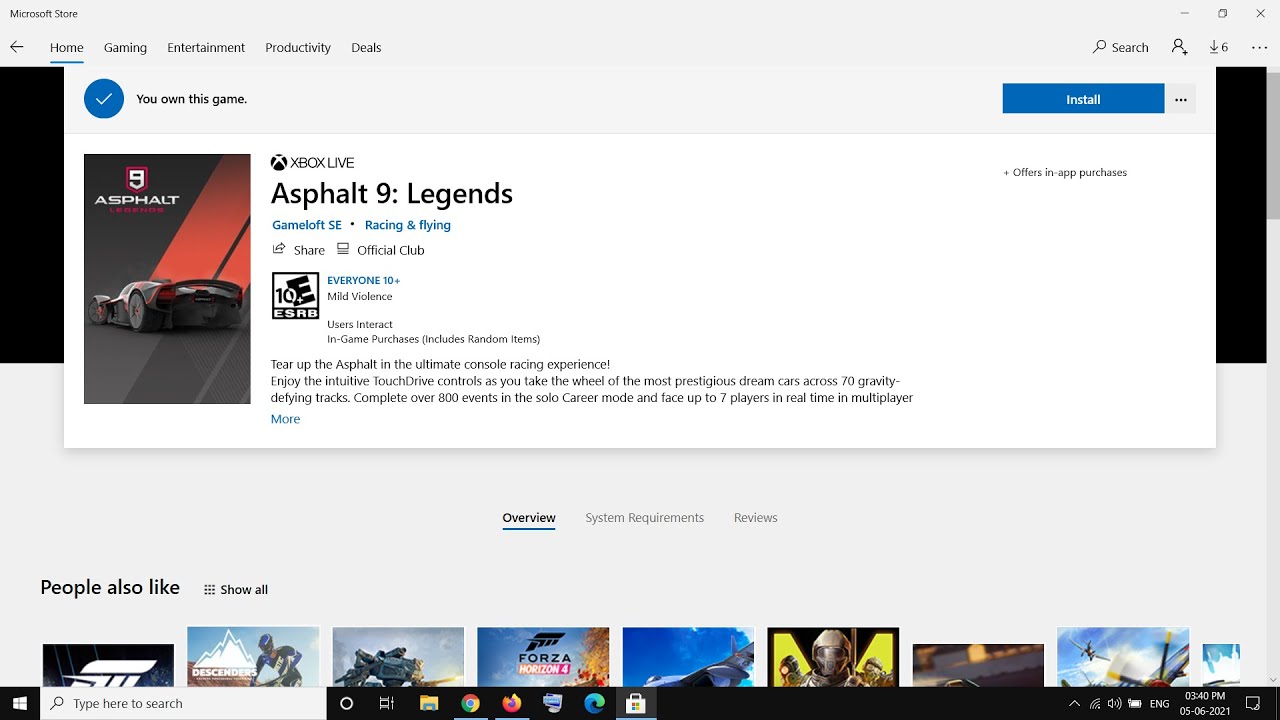This screenshot has width=1280, height=720.
Task: Click the taskbar search box
Action: point(183,704)
